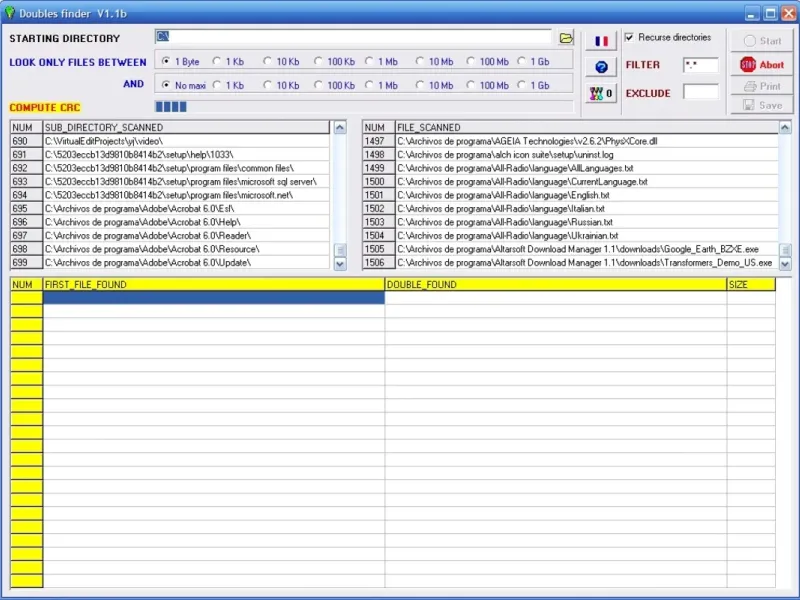Click FILE_SCANNED column header
The height and width of the screenshot is (600, 800).
(587, 127)
